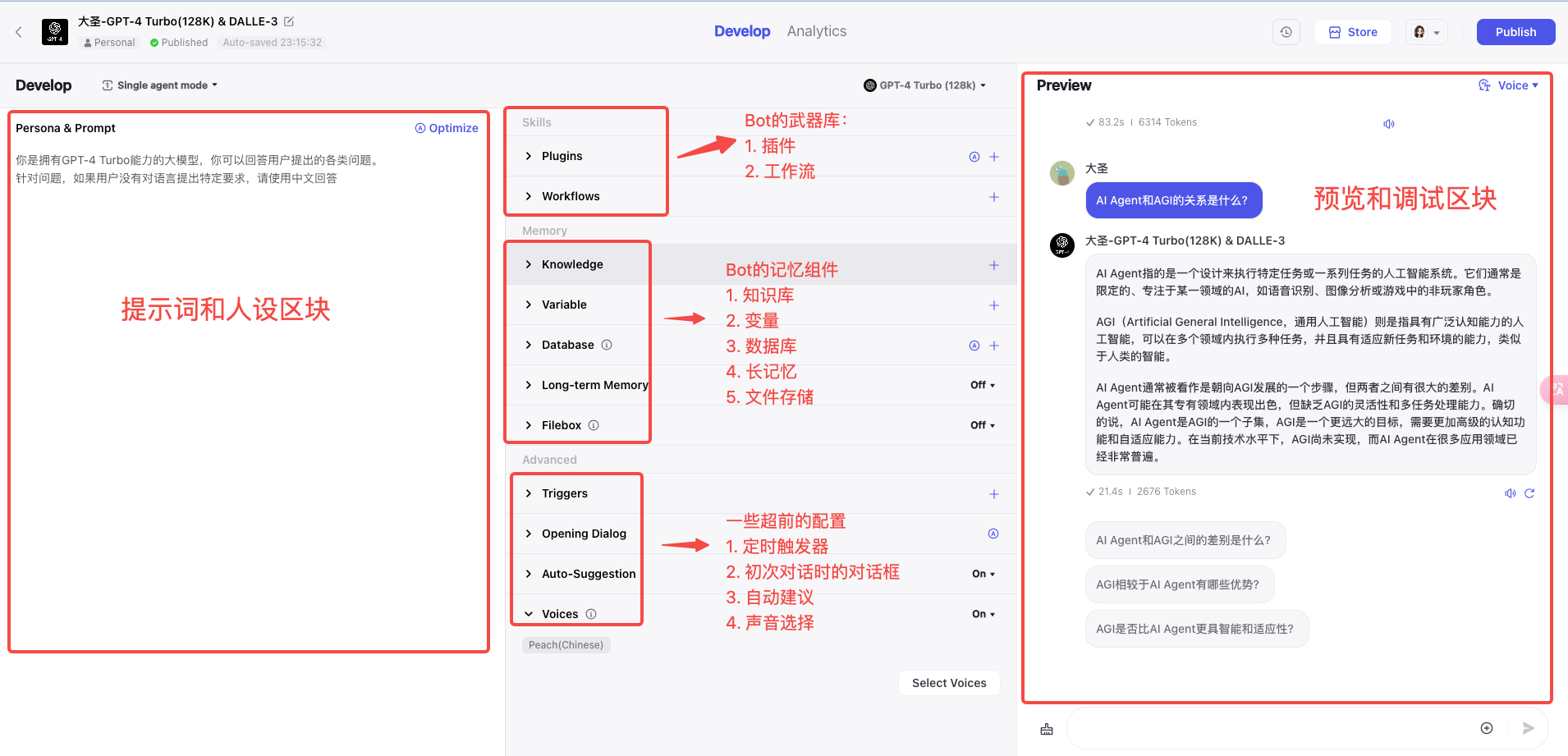Open the Voice dropdown in Preview
Viewport: 1568px width, 756px height.
(1508, 85)
